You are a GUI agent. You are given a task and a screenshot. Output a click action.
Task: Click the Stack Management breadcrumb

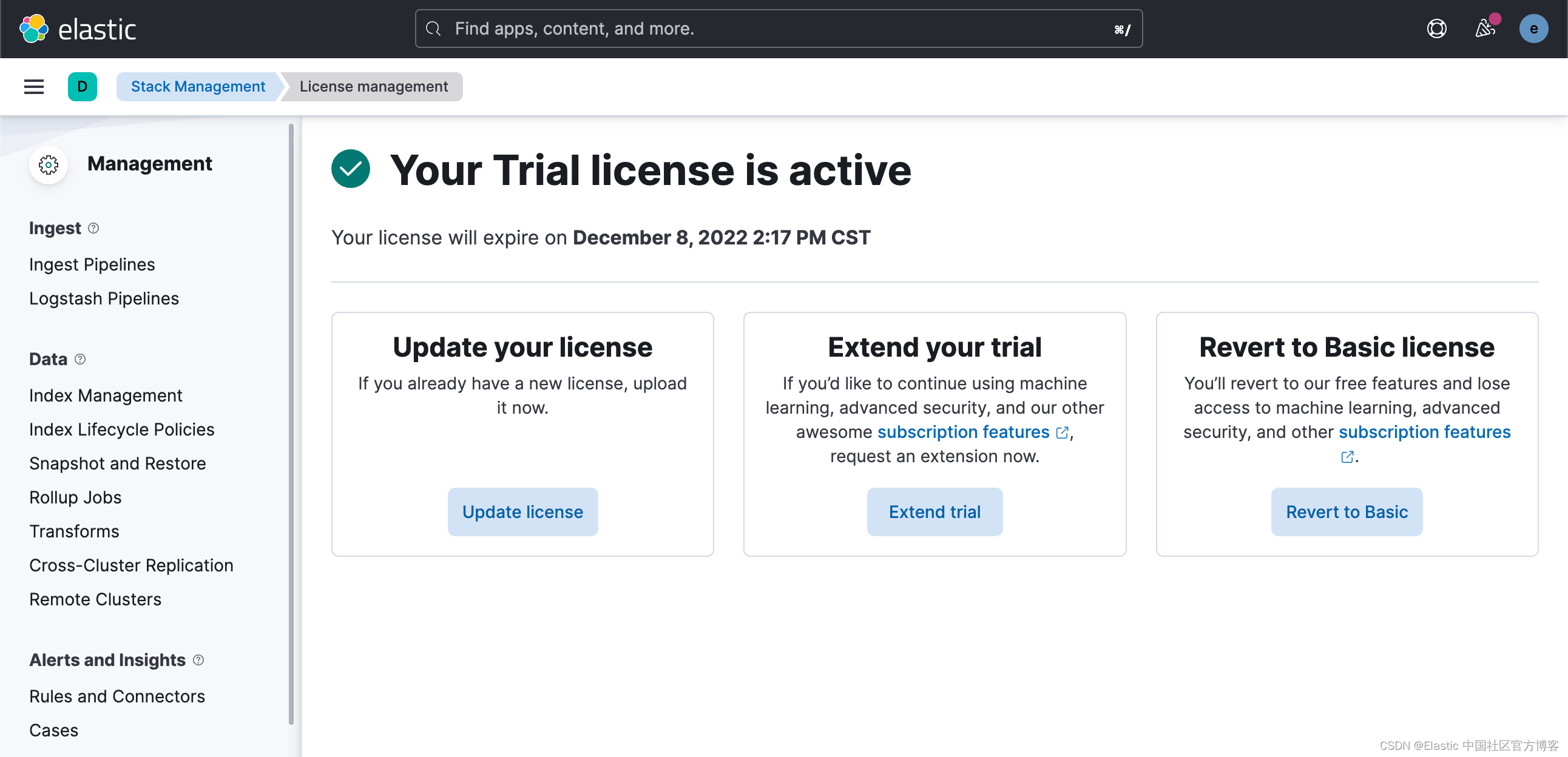coord(198,86)
